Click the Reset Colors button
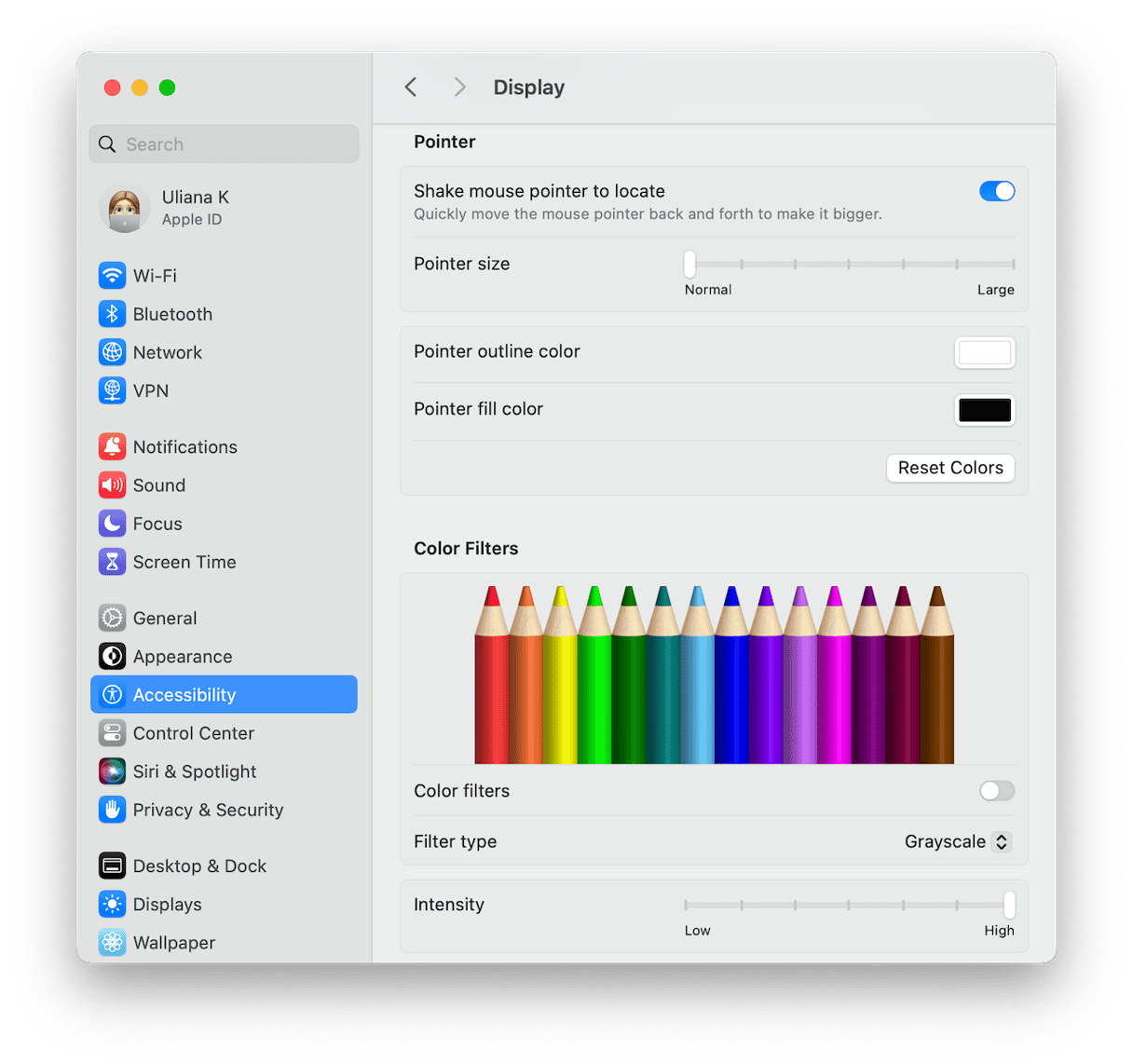 950,468
